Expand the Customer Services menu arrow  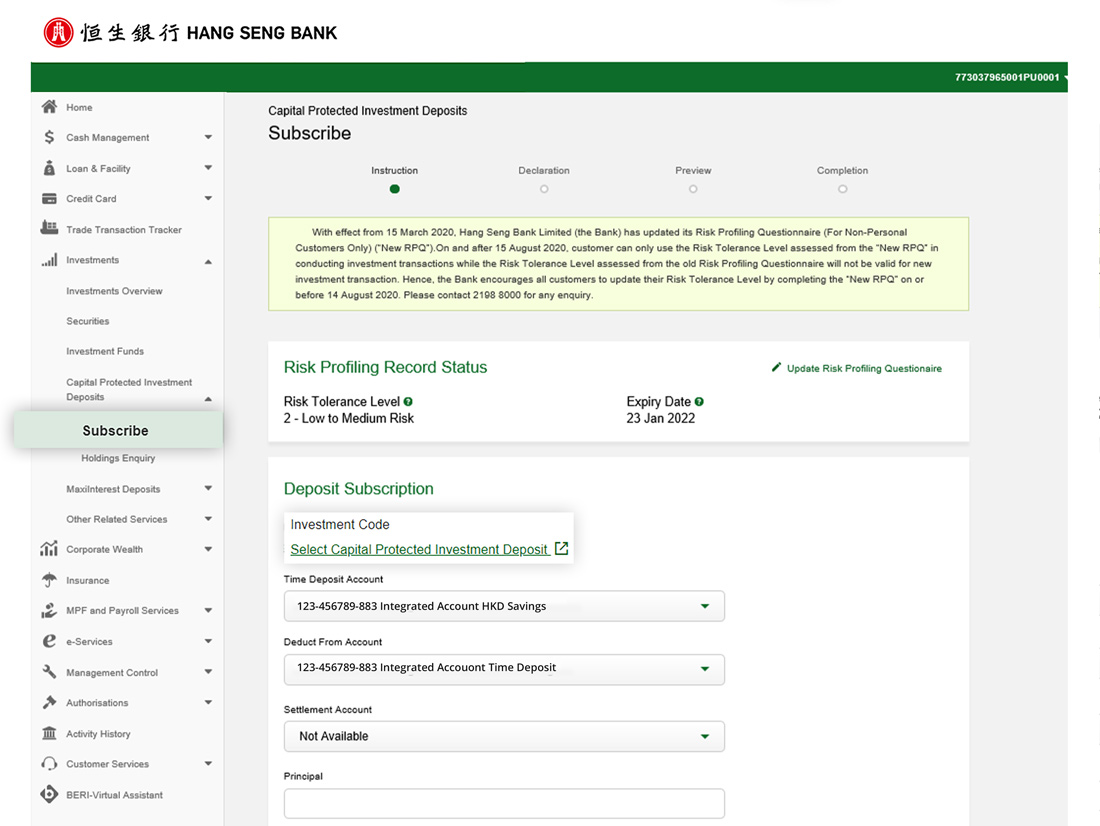click(x=208, y=764)
